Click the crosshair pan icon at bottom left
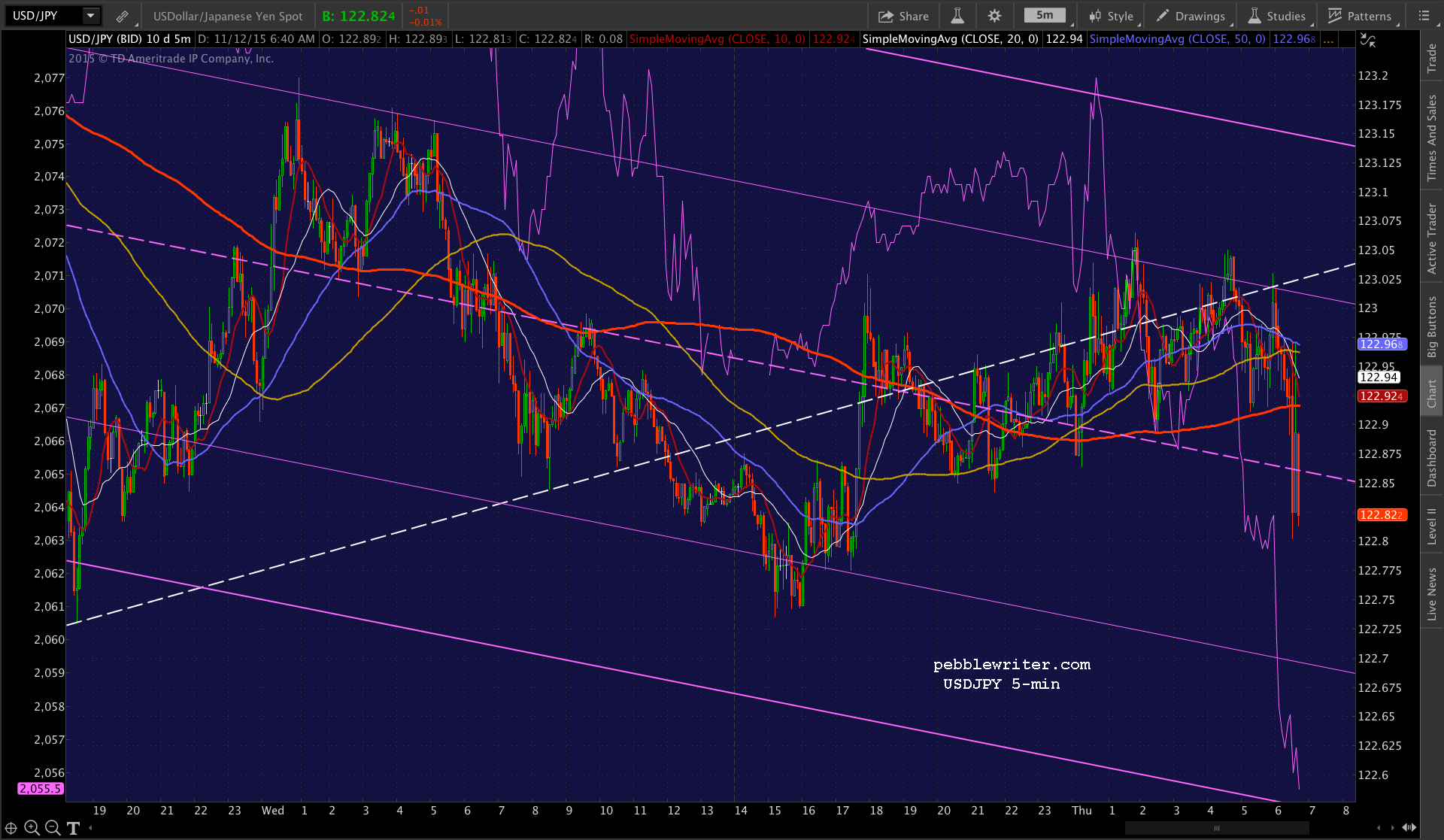 pos(11,828)
